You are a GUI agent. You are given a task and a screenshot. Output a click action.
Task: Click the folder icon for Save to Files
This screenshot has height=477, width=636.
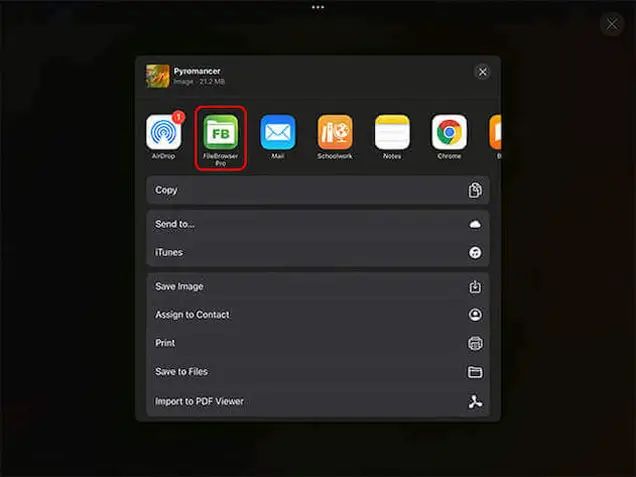click(x=475, y=372)
